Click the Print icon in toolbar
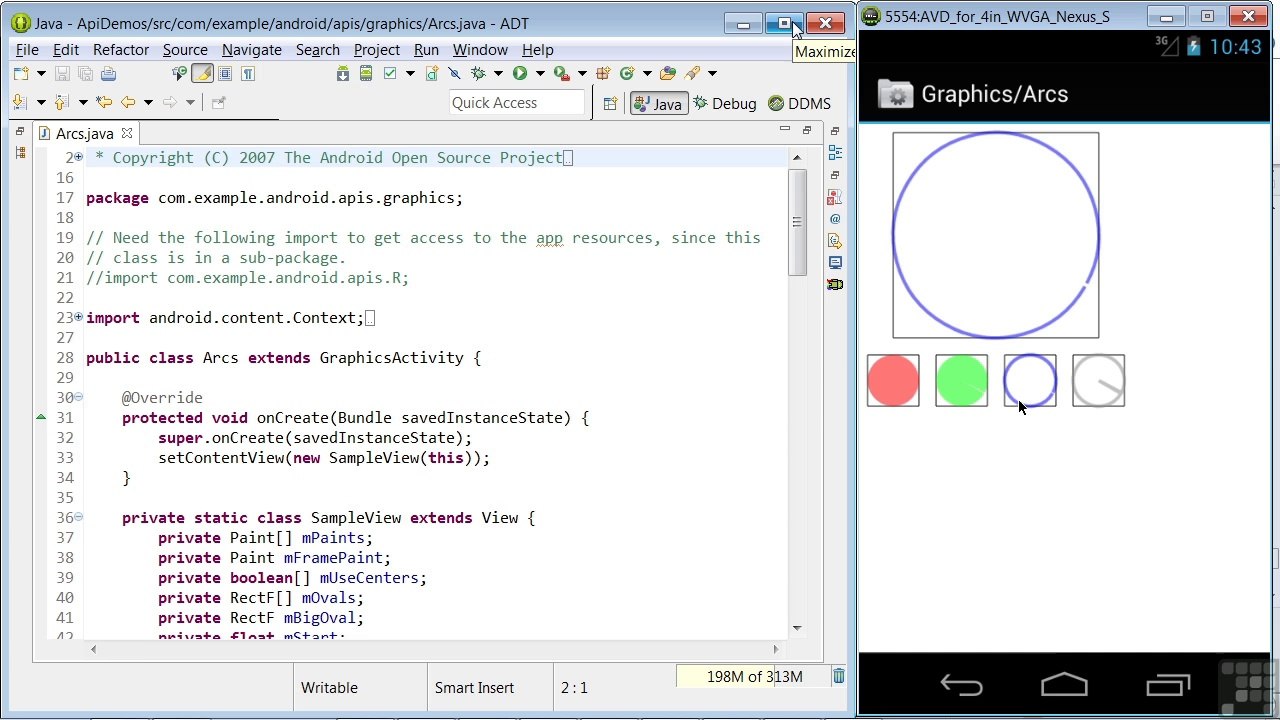Image resolution: width=1280 pixels, height=720 pixels. pyautogui.click(x=108, y=73)
